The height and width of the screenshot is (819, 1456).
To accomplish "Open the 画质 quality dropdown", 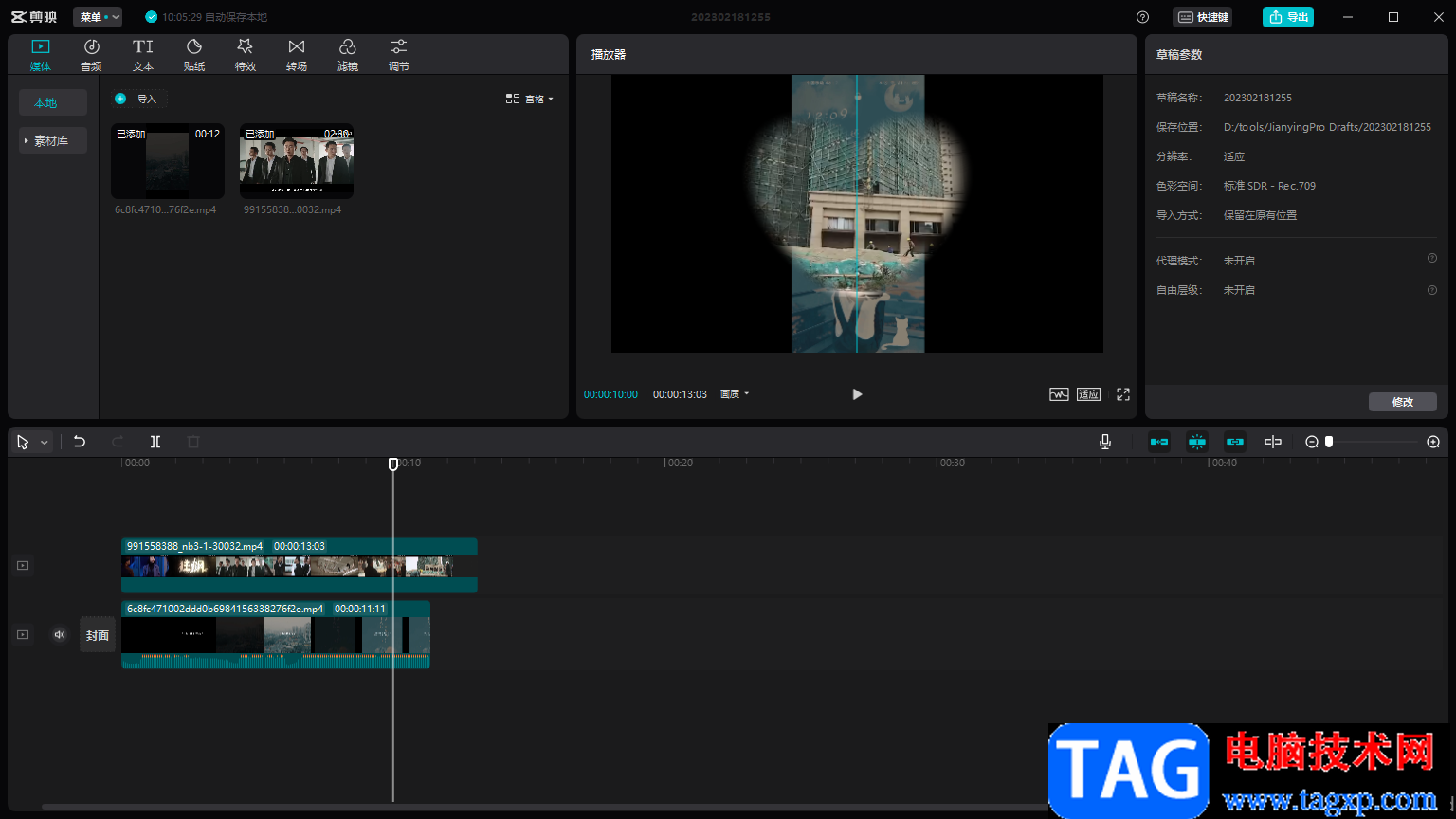I will (735, 394).
